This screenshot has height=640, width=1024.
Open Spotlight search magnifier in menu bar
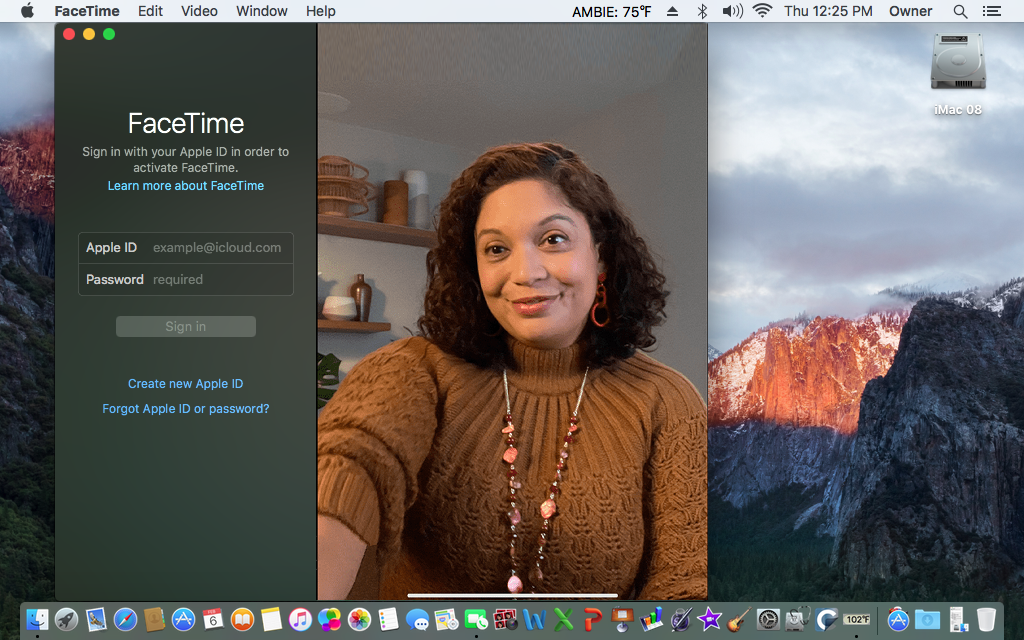[960, 11]
